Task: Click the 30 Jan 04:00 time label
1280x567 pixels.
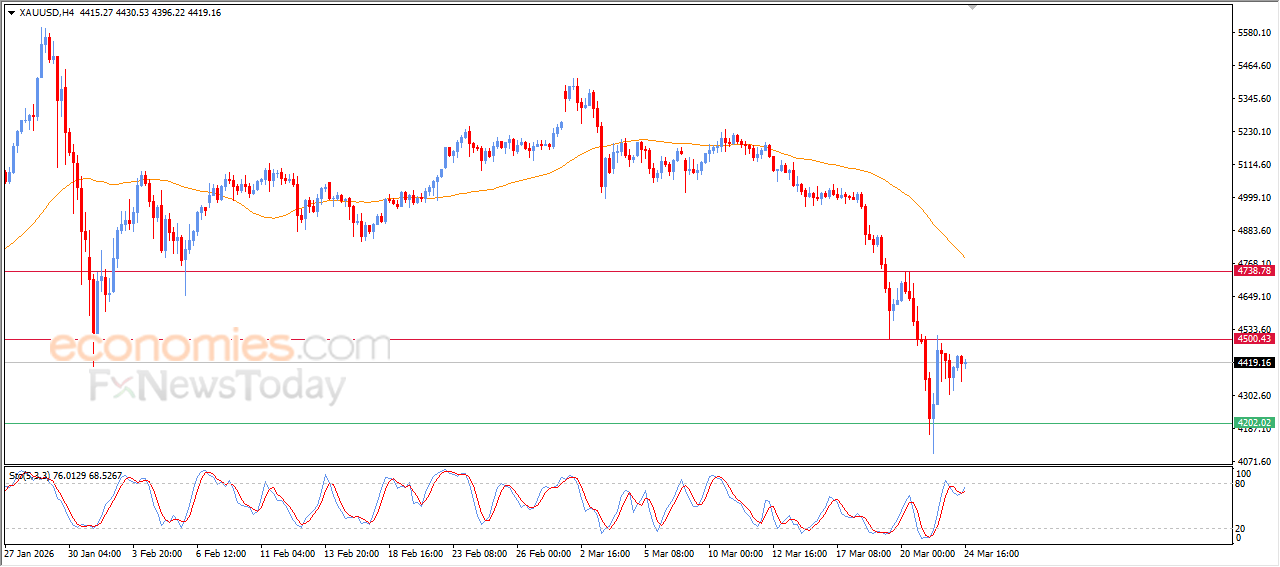Action: [x=95, y=553]
